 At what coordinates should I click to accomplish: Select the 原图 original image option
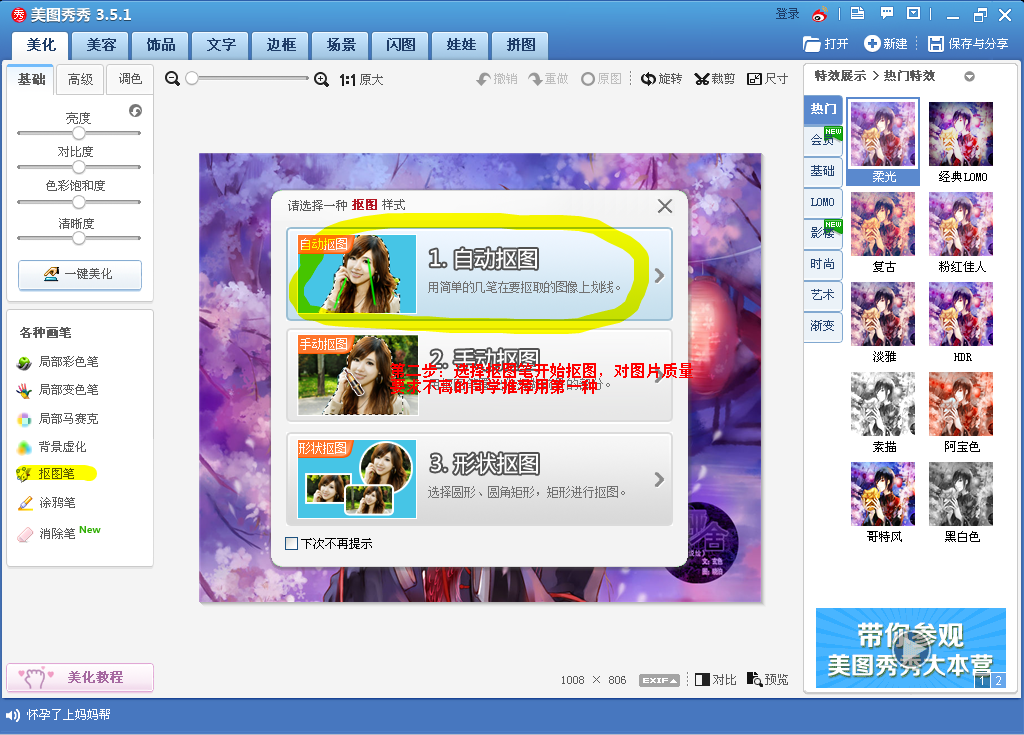(x=601, y=79)
